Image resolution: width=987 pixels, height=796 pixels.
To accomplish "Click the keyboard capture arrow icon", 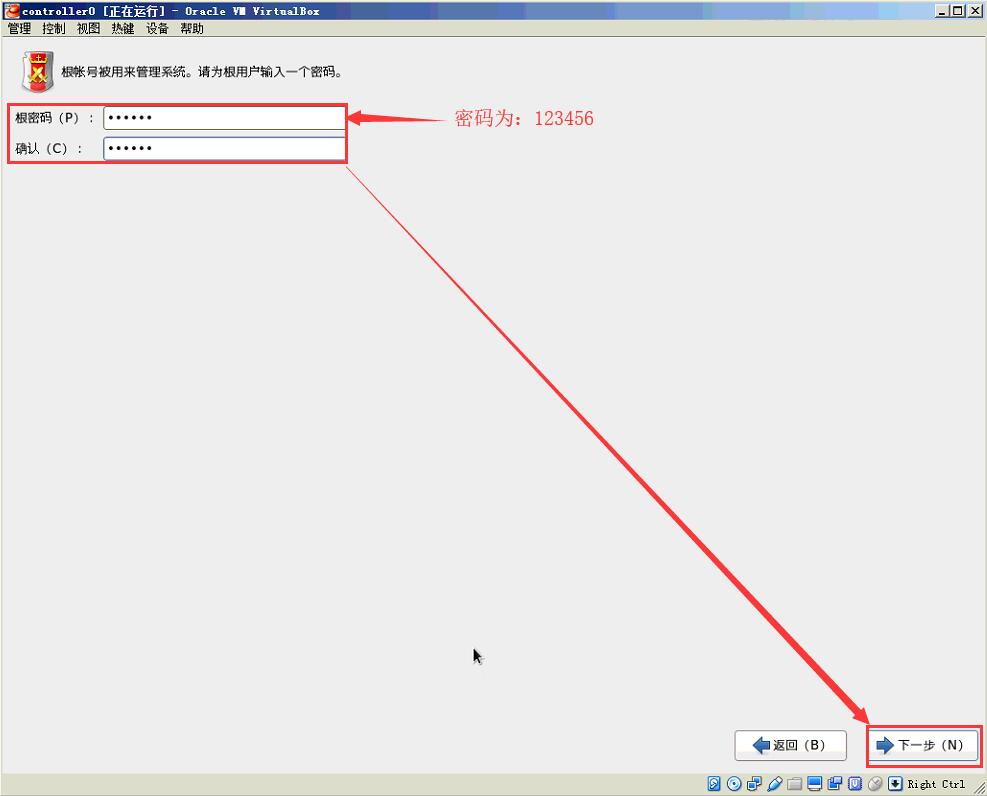I will (895, 783).
